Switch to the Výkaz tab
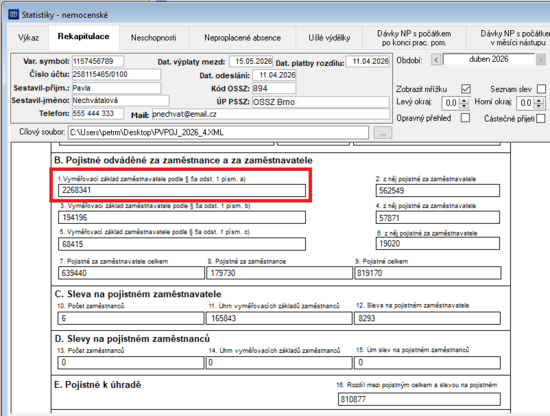The height and width of the screenshot is (416, 550). [x=28, y=38]
